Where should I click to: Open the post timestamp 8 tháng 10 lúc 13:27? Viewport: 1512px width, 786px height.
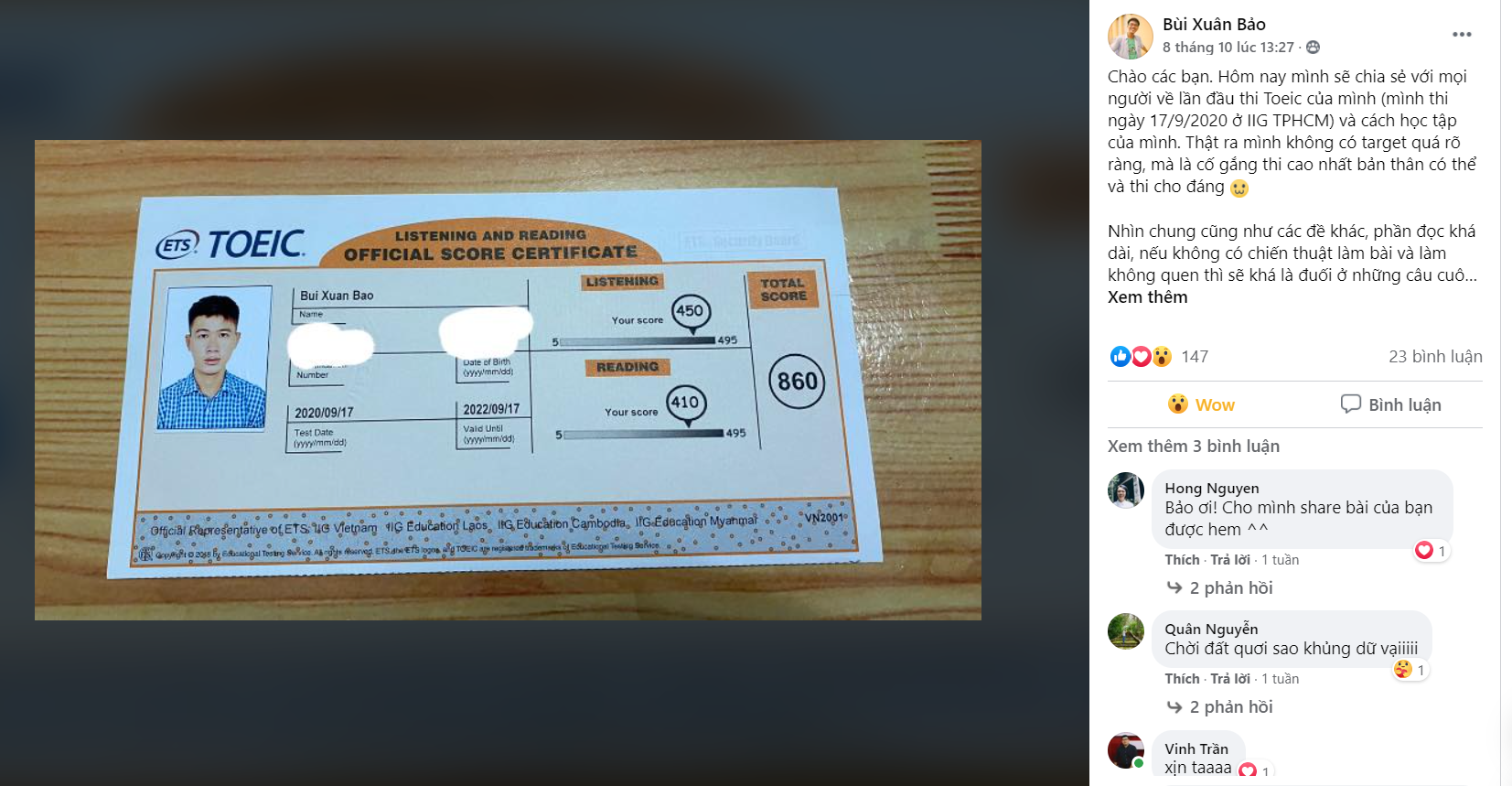click(1228, 48)
